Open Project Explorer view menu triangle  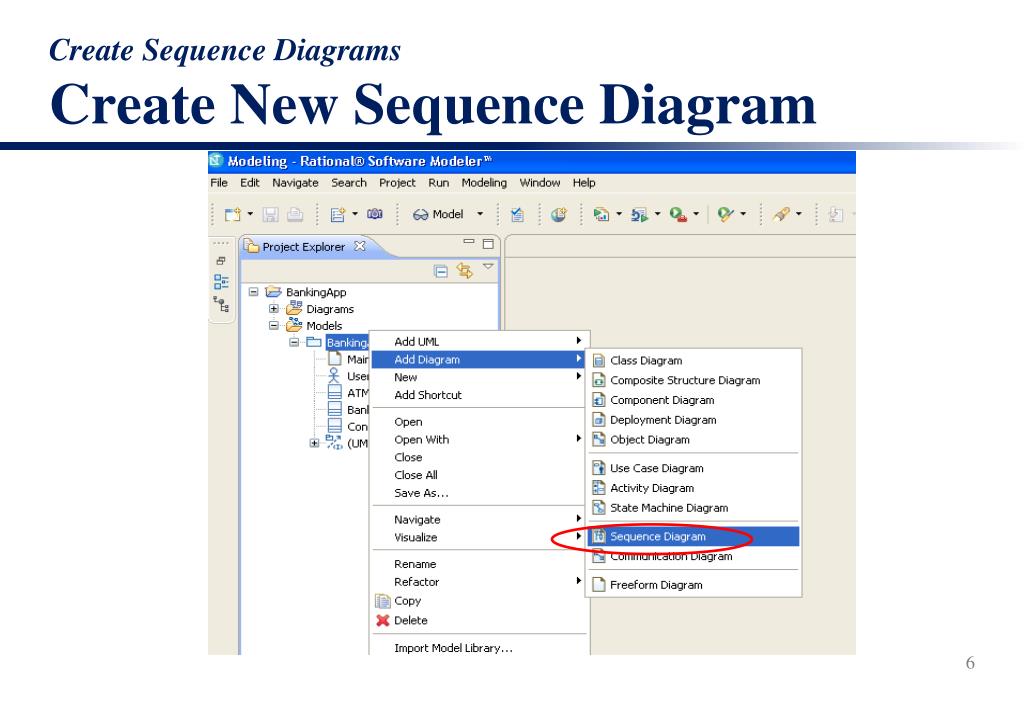[488, 266]
